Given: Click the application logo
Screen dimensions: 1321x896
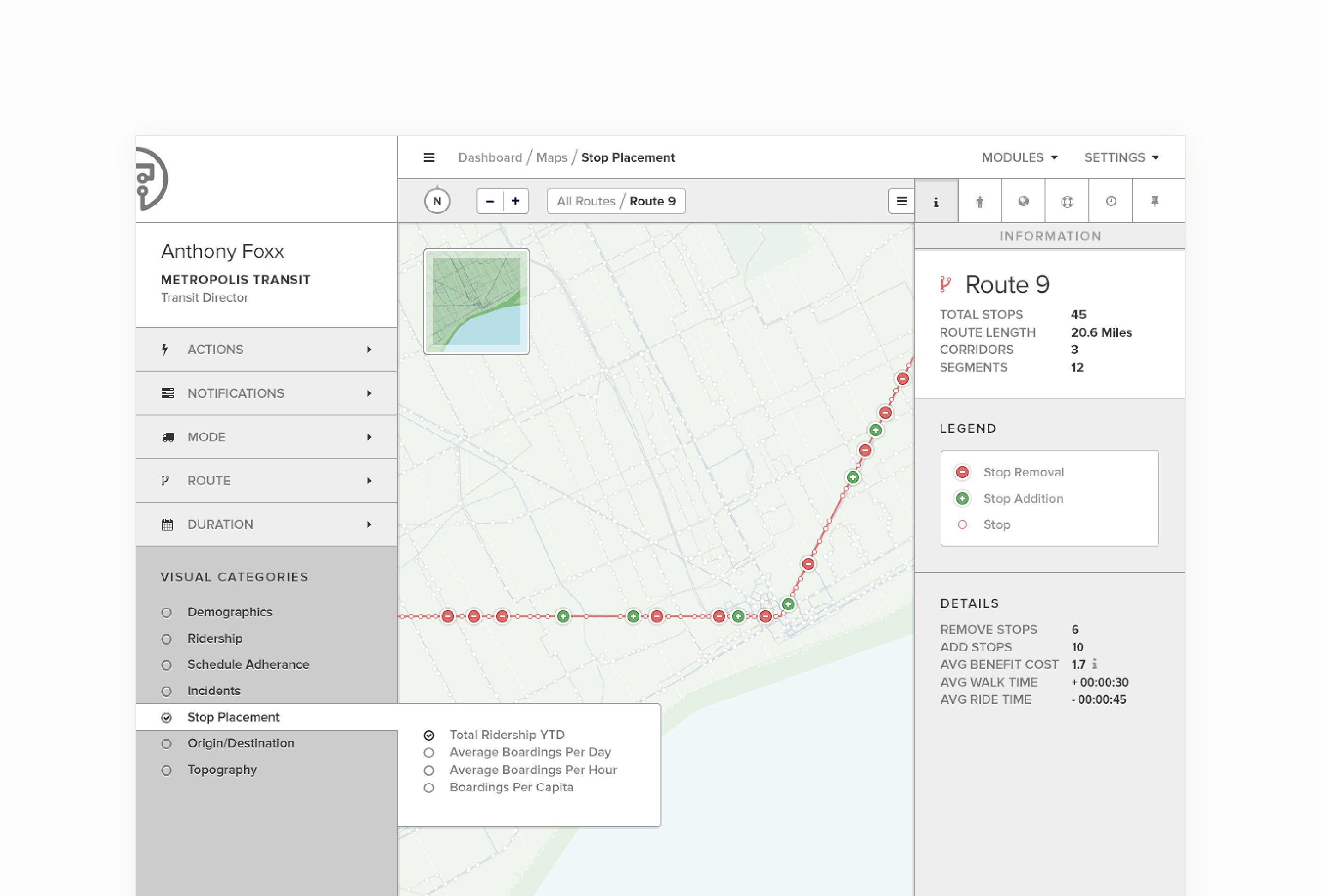Looking at the screenshot, I should 151,179.
